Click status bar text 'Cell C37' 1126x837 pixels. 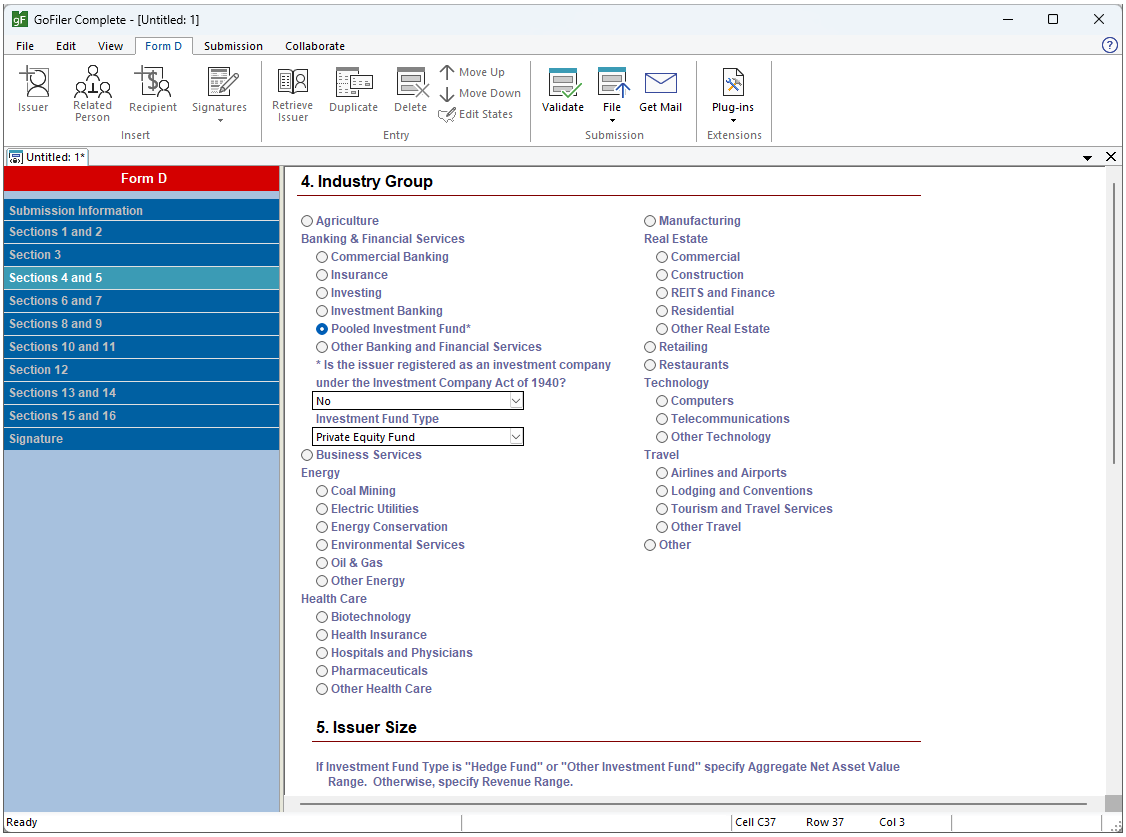[x=755, y=822]
